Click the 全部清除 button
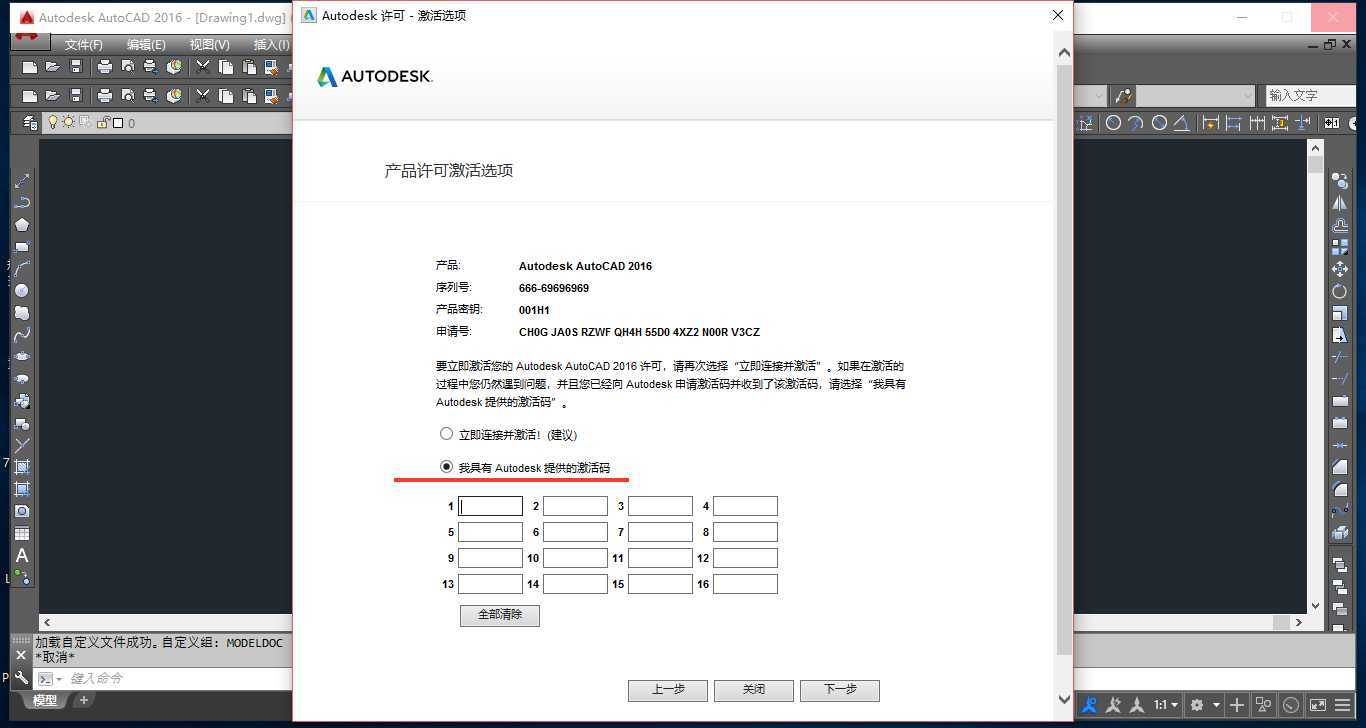Image resolution: width=1366 pixels, height=728 pixels. (x=500, y=615)
